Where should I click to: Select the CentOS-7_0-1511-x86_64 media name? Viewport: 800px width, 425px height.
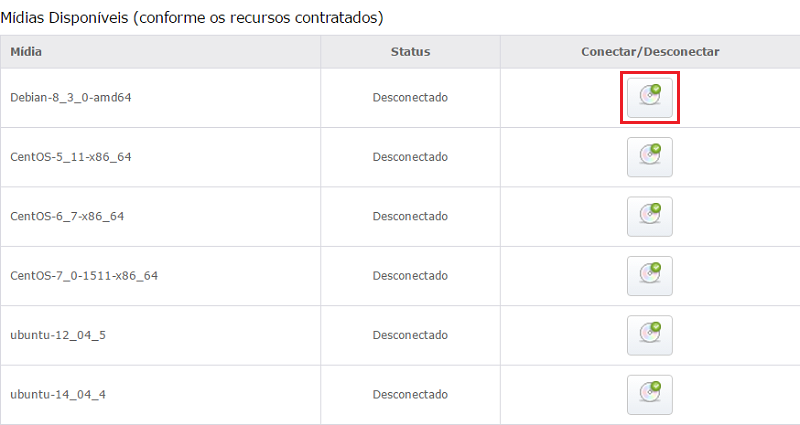pyautogui.click(x=84, y=276)
